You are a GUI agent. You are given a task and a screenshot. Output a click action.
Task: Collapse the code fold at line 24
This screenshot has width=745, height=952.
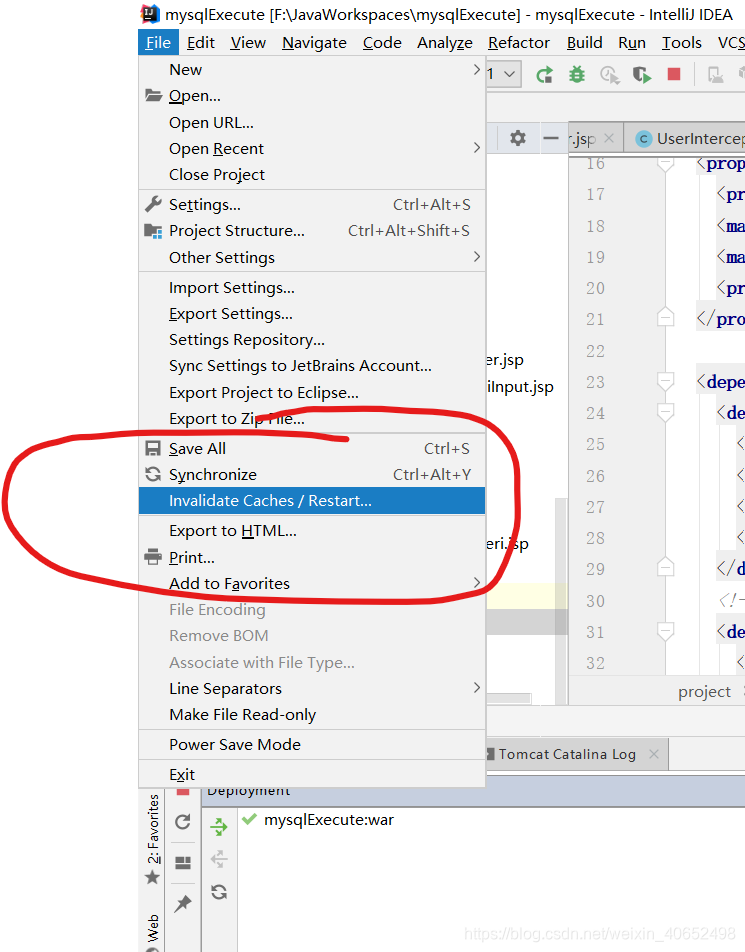point(665,413)
